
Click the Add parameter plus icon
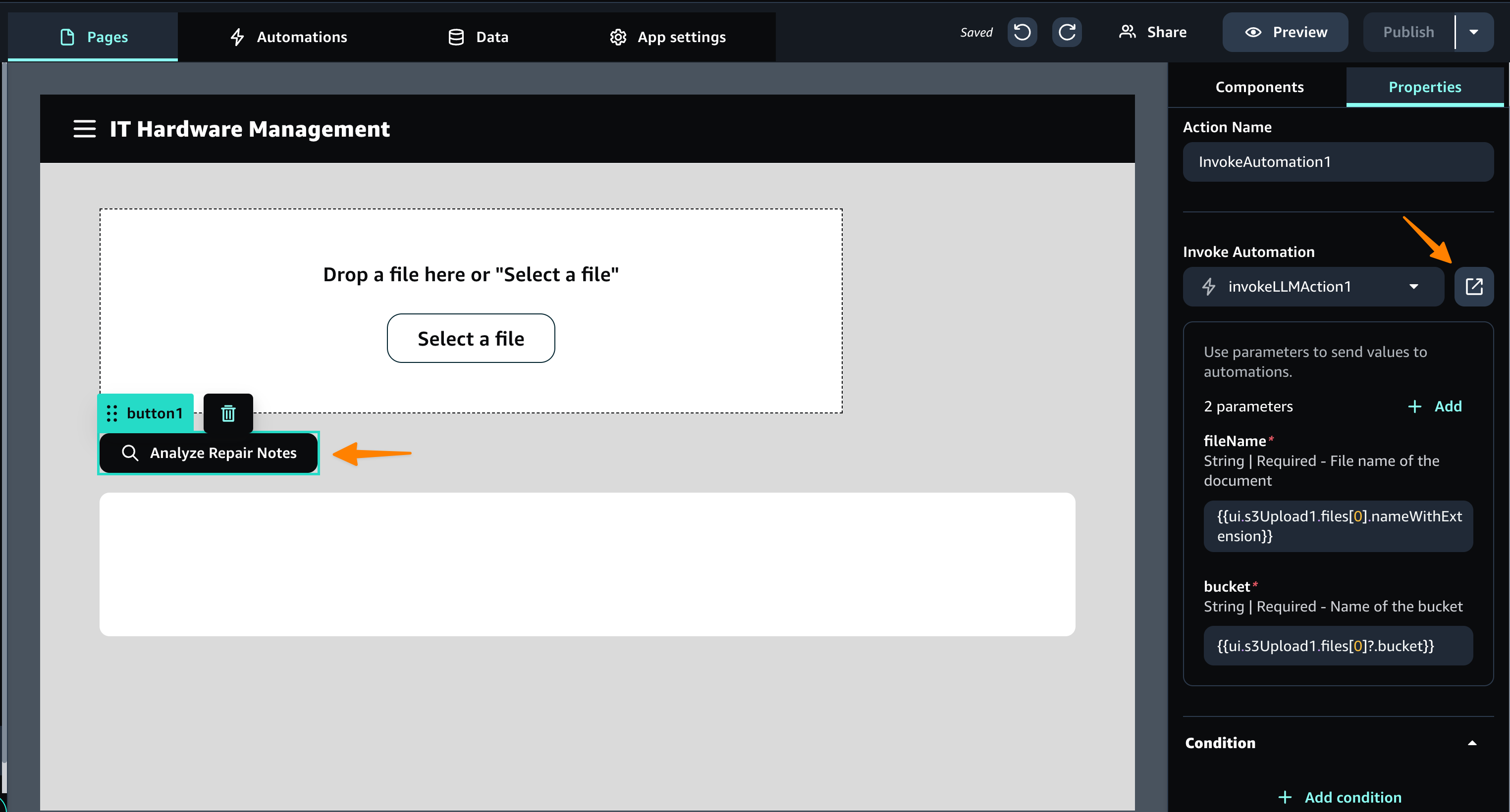coord(1414,406)
